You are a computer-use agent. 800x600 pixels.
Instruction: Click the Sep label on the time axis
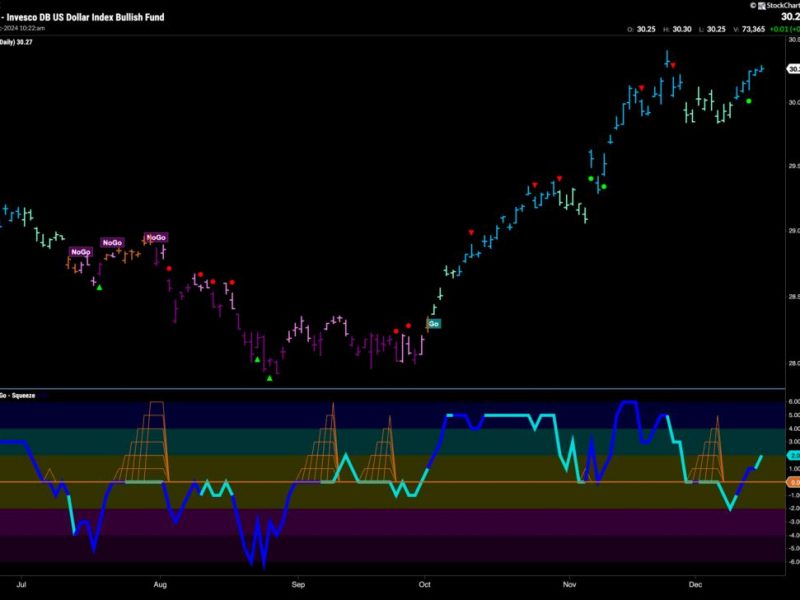coord(298,584)
